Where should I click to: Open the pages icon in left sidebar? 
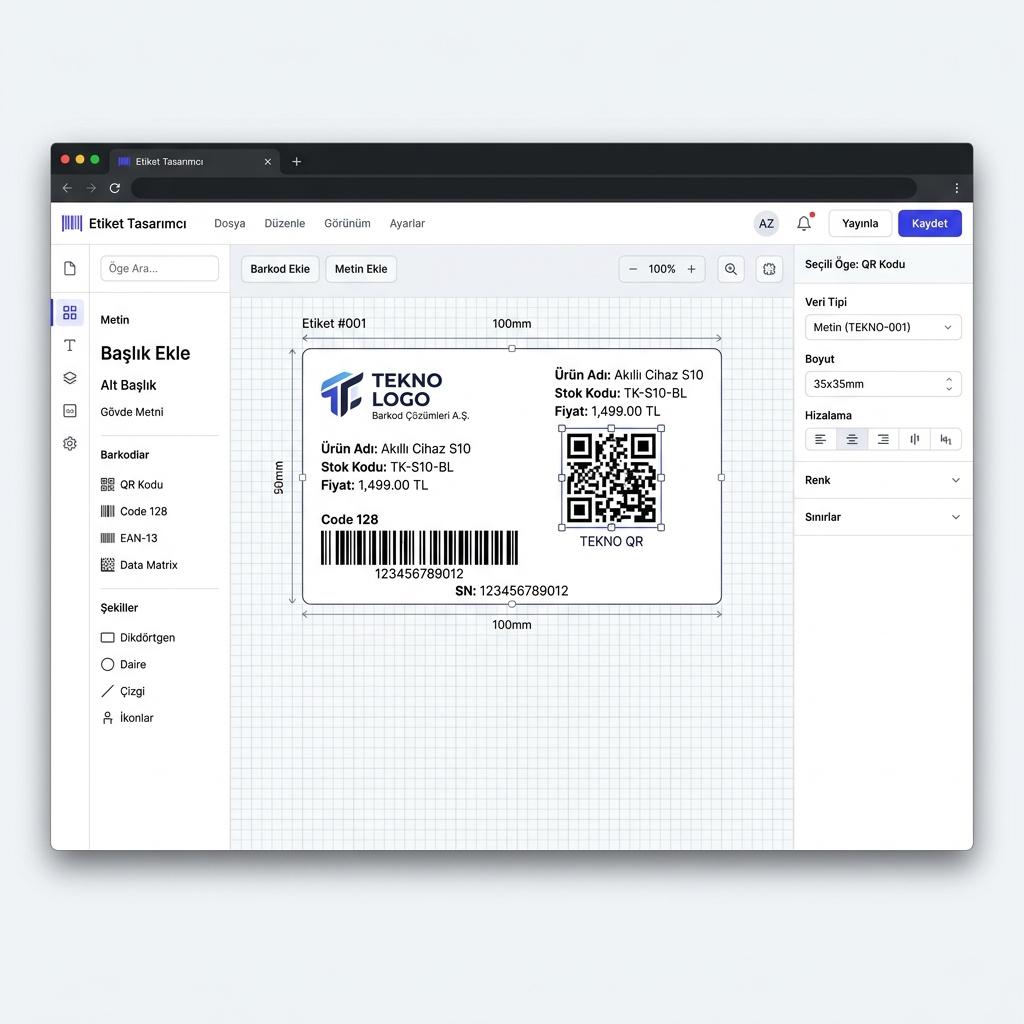70,268
